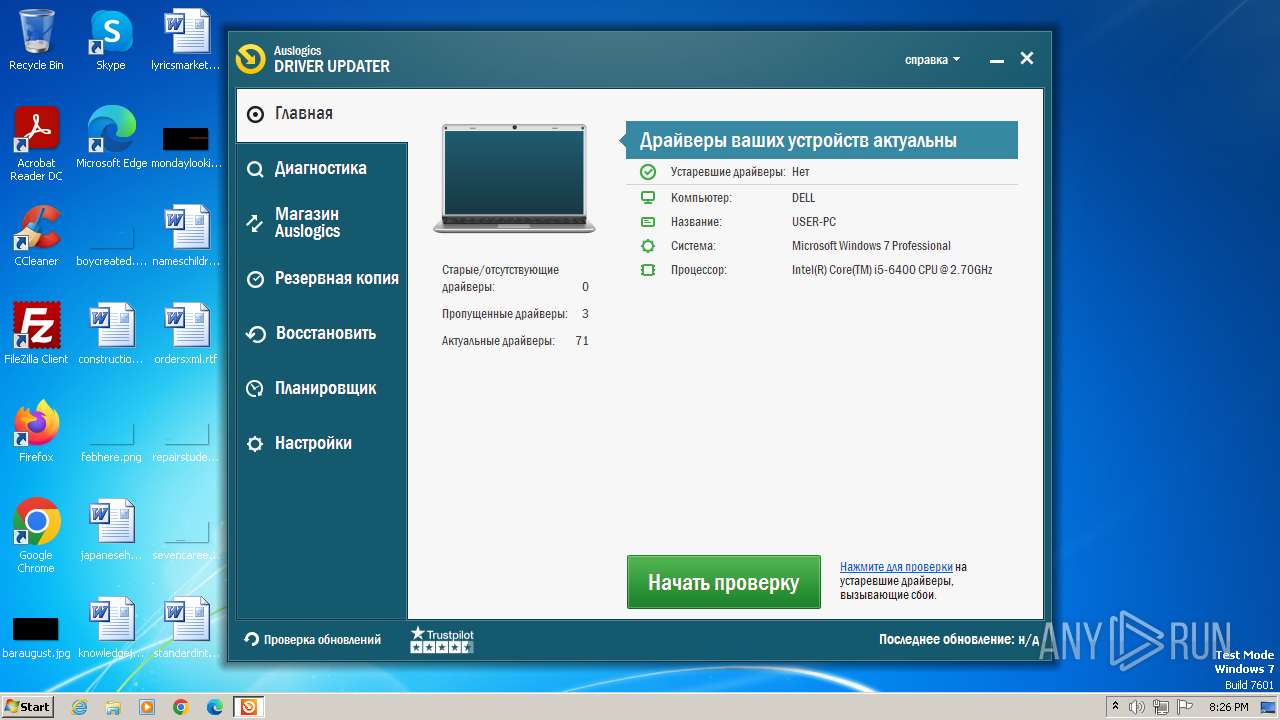Screen dimensions: 1280x720
Task: Select the ordersxml.rtf desktop file
Action: (x=186, y=334)
